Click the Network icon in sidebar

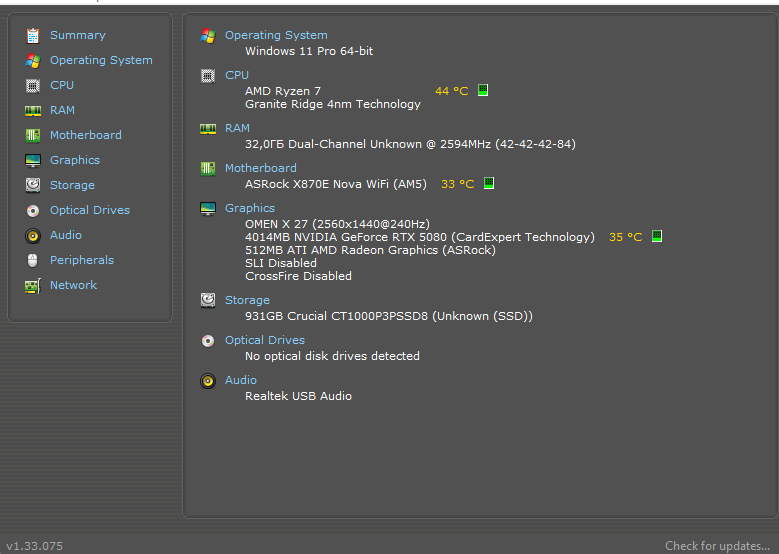33,285
